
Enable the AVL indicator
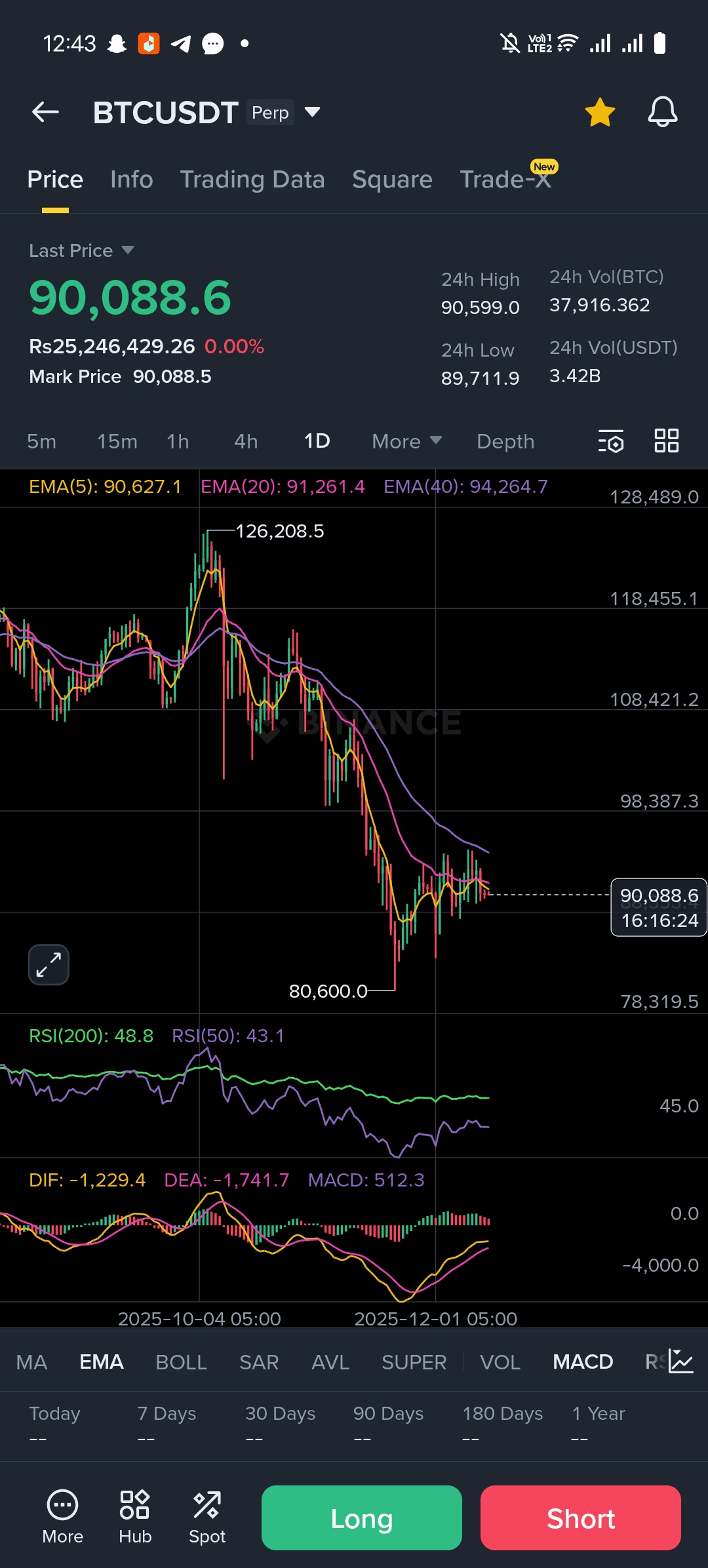click(330, 1362)
